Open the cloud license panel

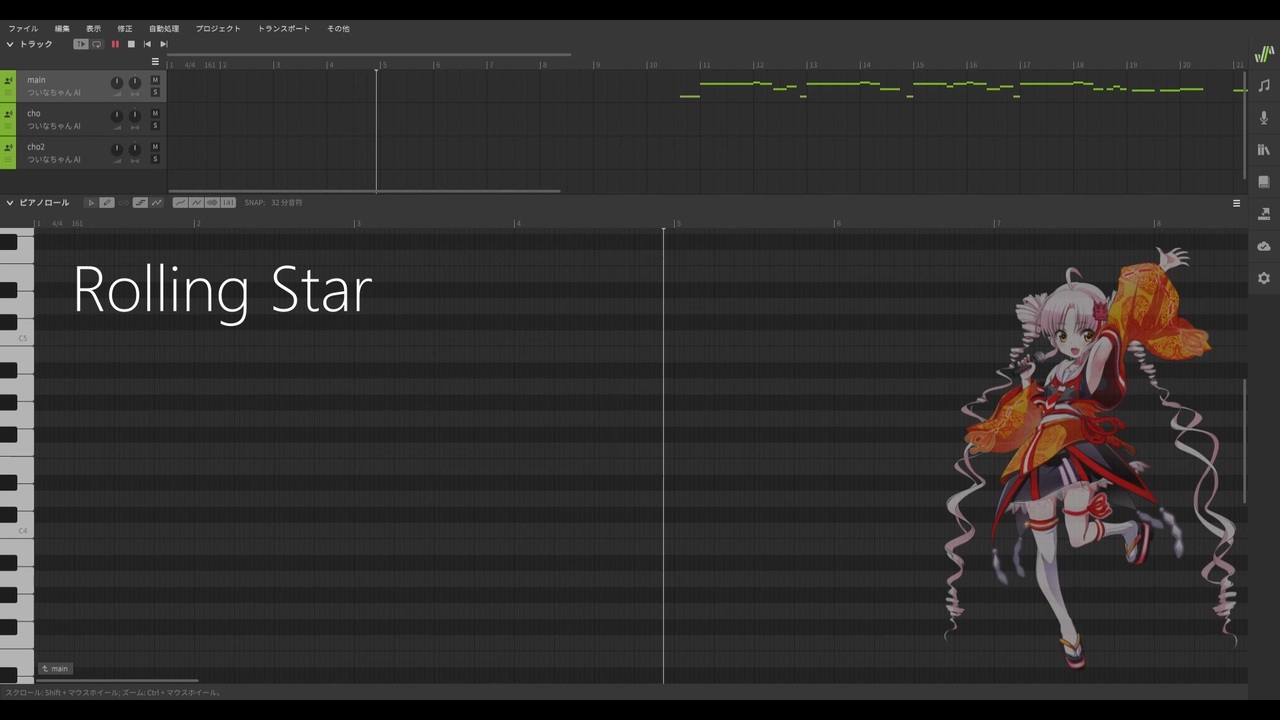point(1264,246)
